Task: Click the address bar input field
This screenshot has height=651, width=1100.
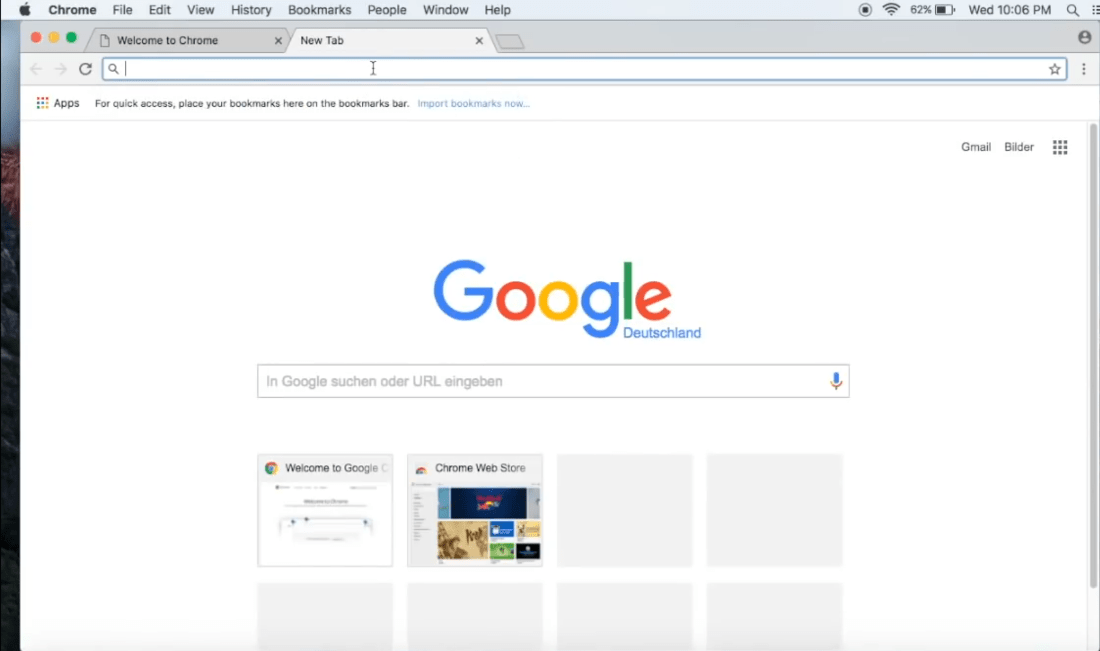Action: click(584, 69)
